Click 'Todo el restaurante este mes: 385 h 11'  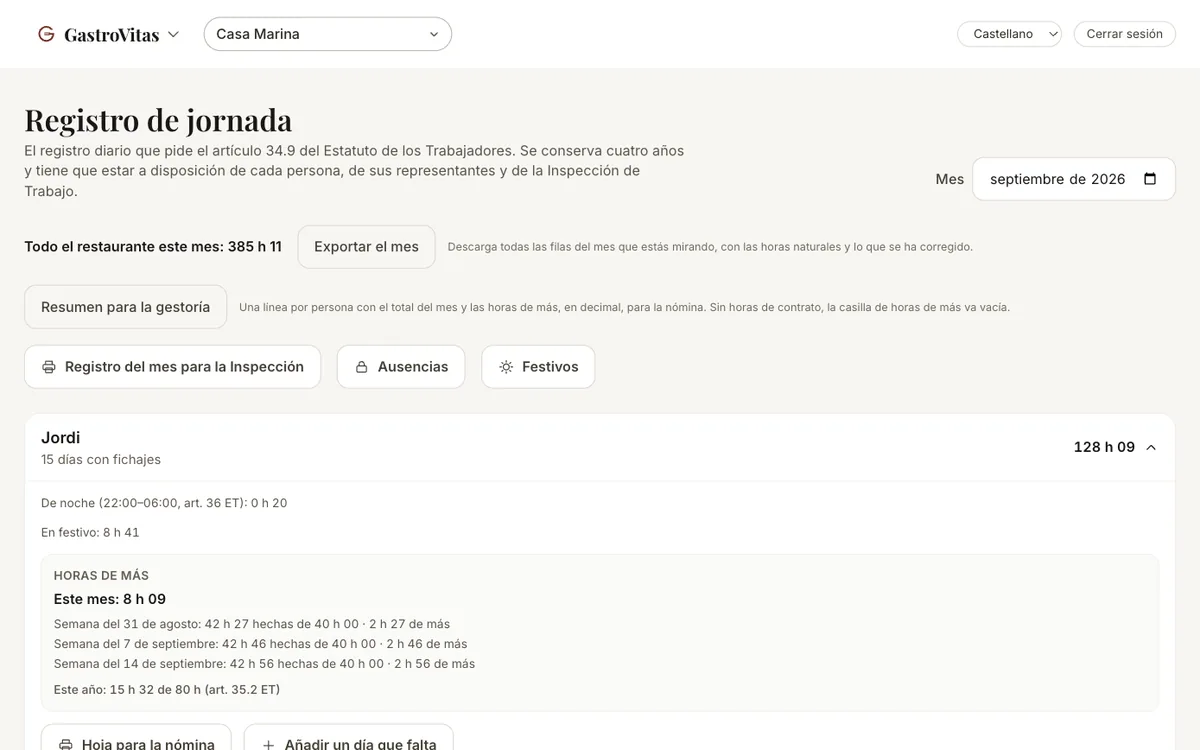pos(153,247)
